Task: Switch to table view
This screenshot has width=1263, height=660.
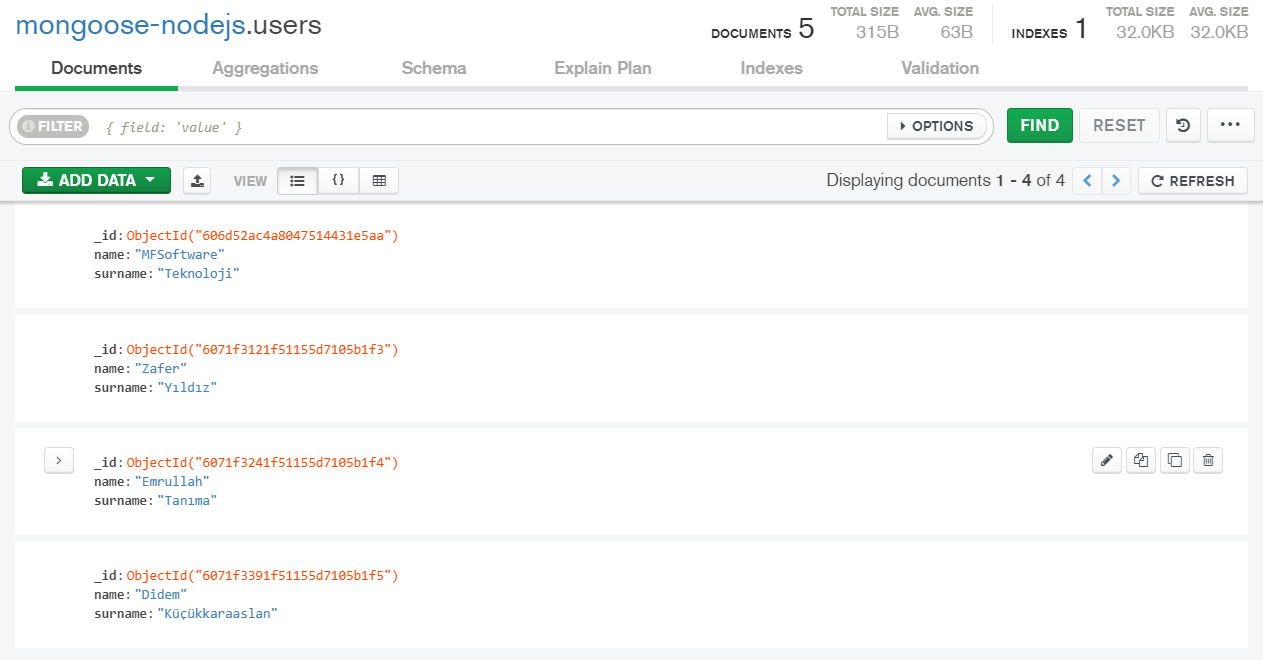Action: pyautogui.click(x=379, y=181)
